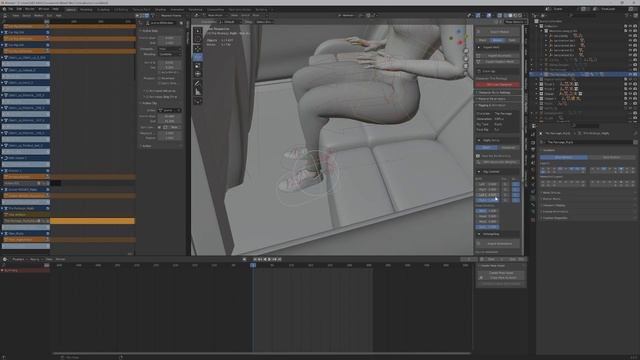Jump to the timeline start frame
This screenshot has width=640, height=360.
255,259
